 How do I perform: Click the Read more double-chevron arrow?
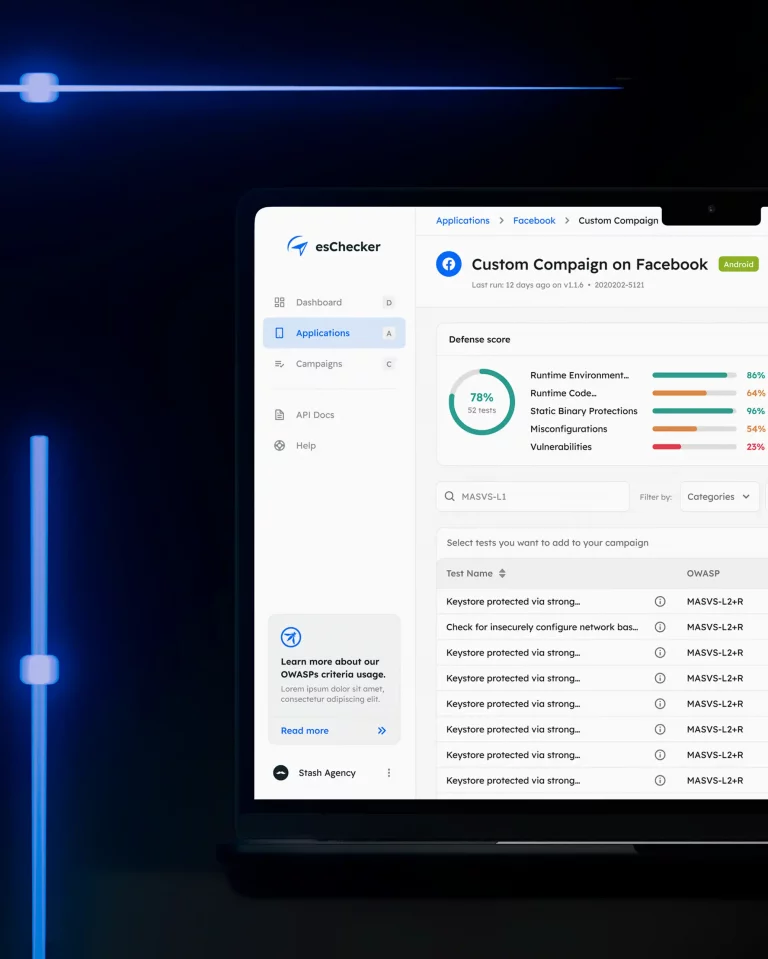pyautogui.click(x=381, y=731)
